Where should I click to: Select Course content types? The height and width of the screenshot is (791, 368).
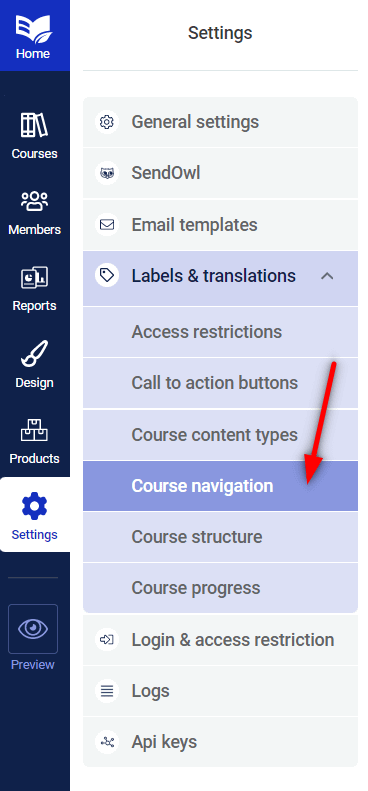point(221,435)
